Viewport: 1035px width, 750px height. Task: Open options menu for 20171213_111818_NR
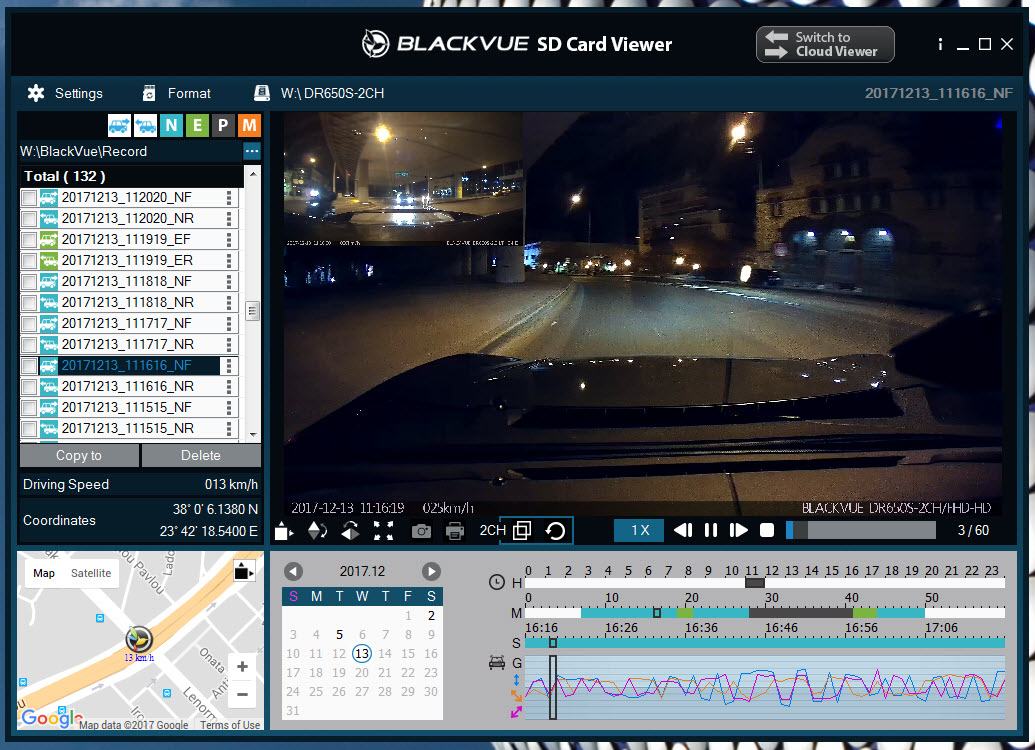tap(229, 302)
